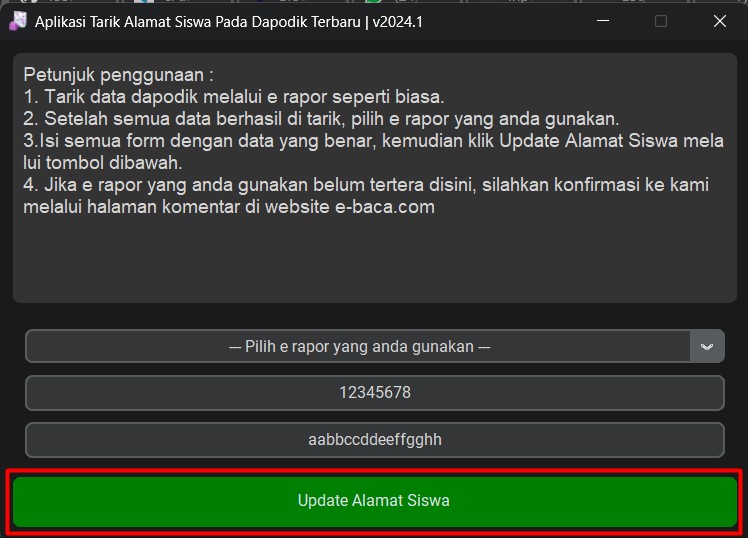Click instruction line '2. Setelah semua data'
Screen dimensions: 748x538
click(x=321, y=119)
